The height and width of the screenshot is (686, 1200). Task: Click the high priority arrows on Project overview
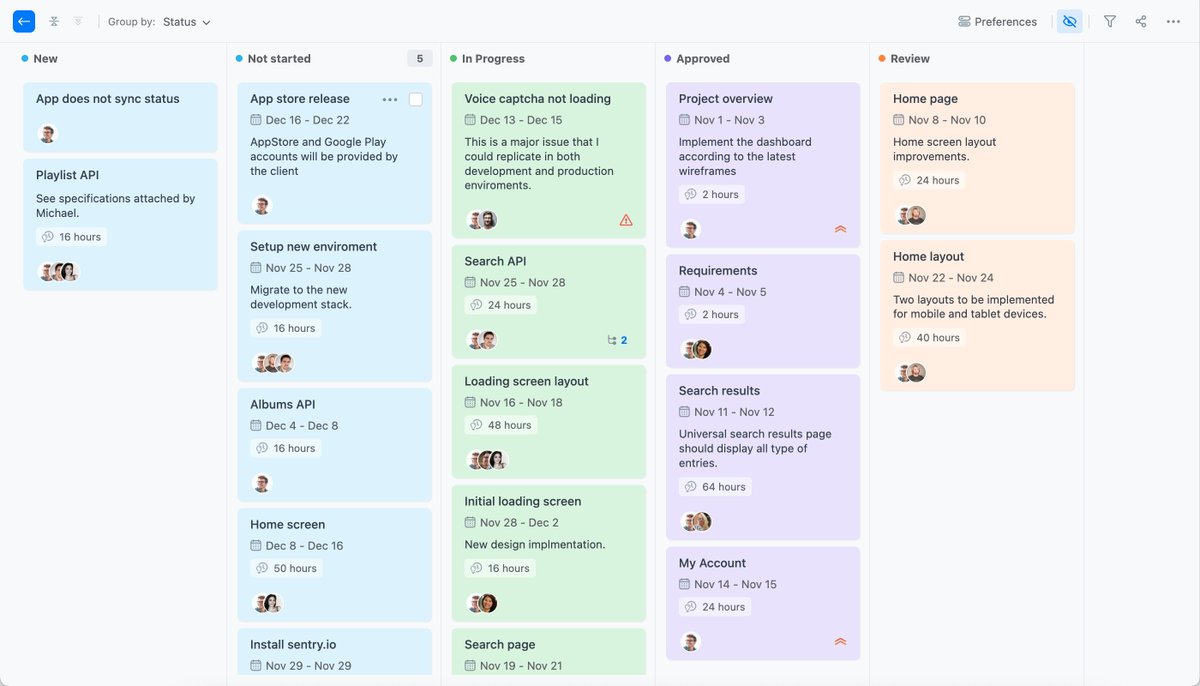click(840, 229)
